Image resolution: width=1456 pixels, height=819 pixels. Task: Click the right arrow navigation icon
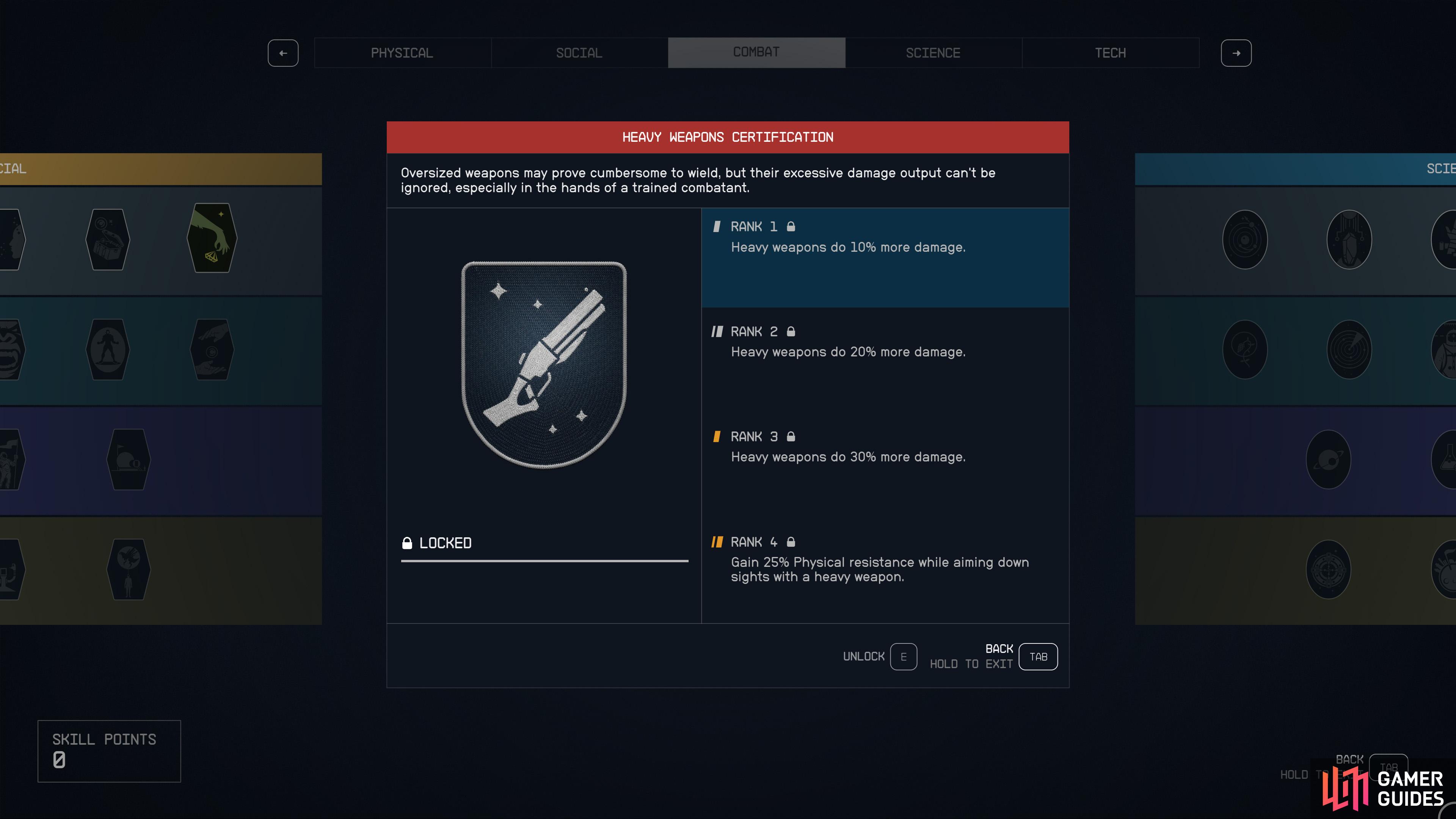(x=1236, y=53)
